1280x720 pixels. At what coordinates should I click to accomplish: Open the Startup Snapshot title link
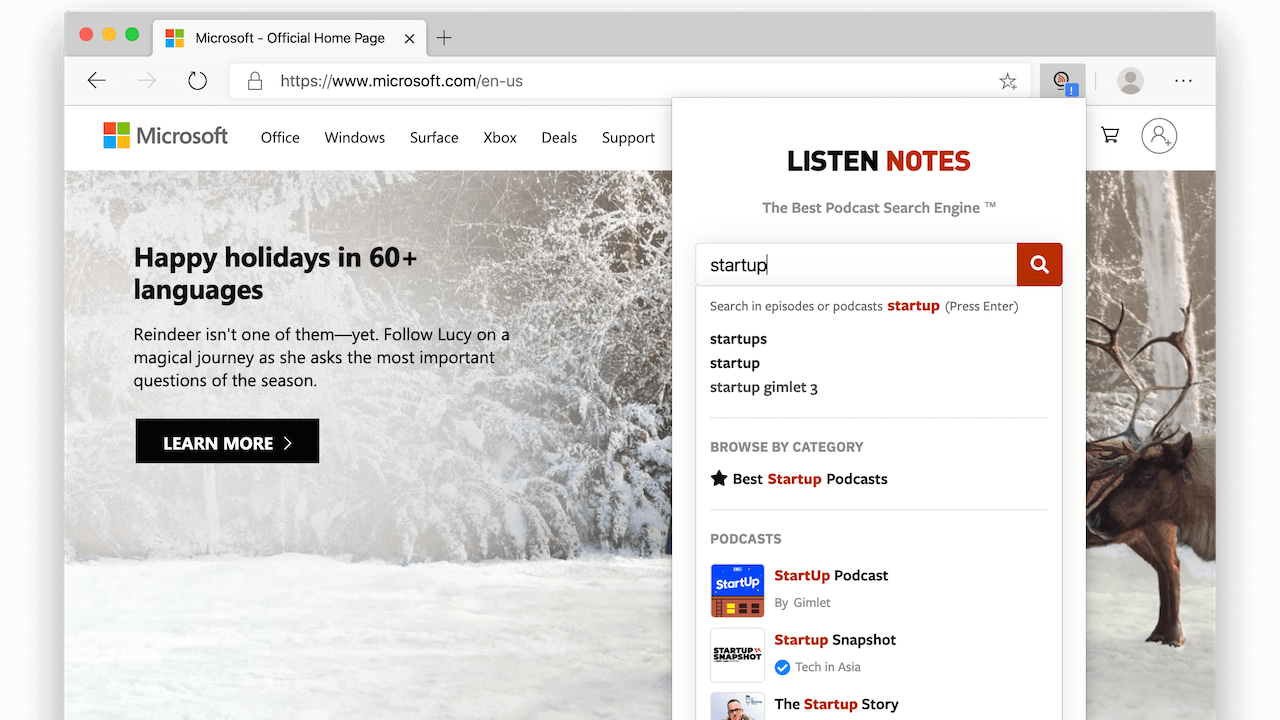(835, 640)
